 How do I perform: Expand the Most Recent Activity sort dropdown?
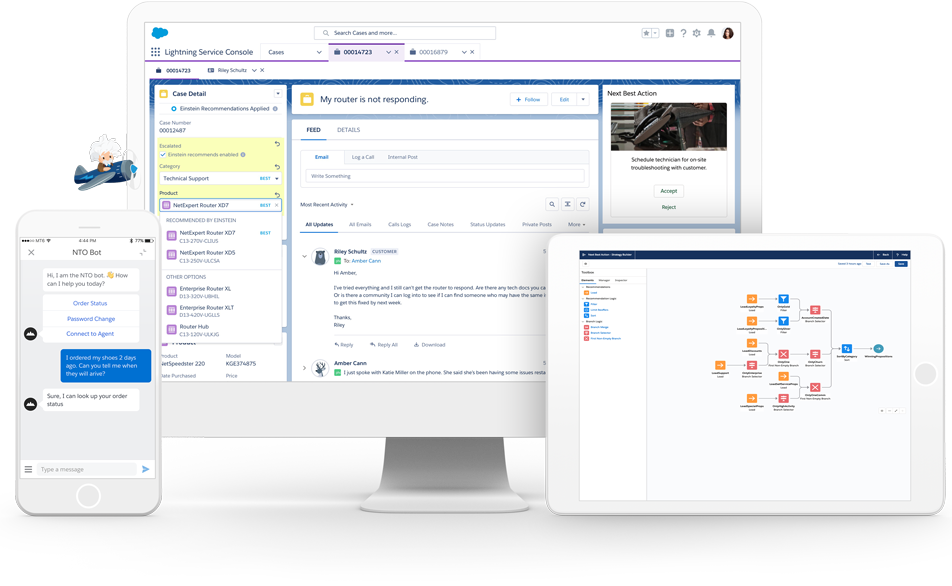click(x=327, y=205)
